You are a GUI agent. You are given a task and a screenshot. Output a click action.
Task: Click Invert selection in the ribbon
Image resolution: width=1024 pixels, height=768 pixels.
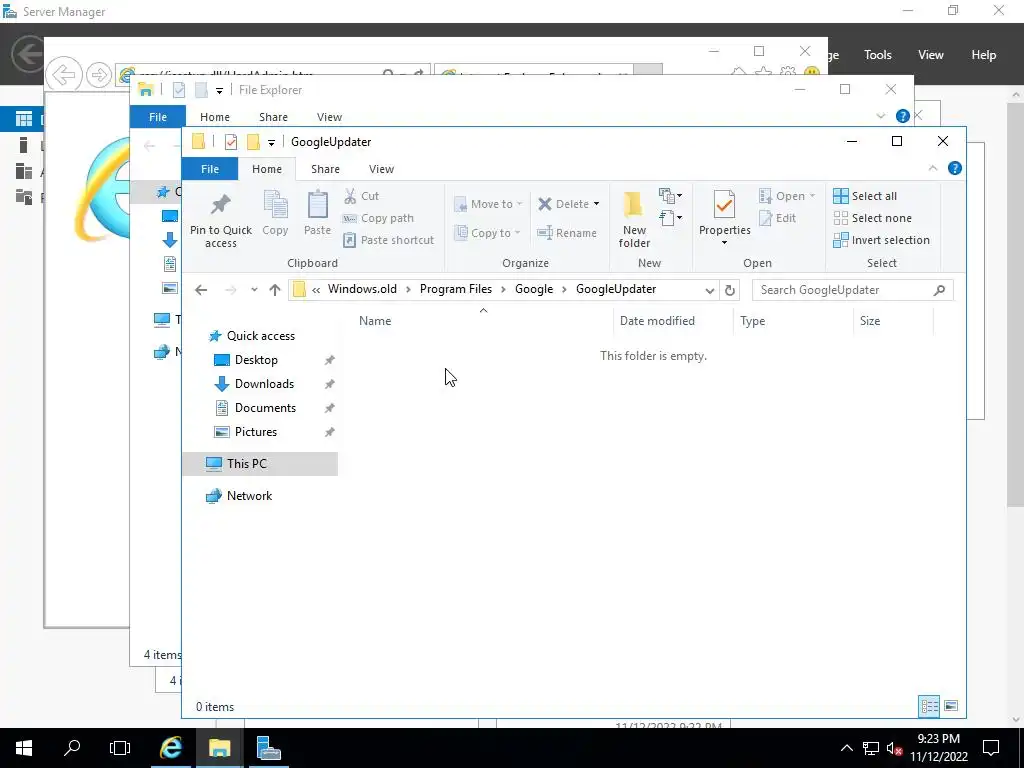882,240
